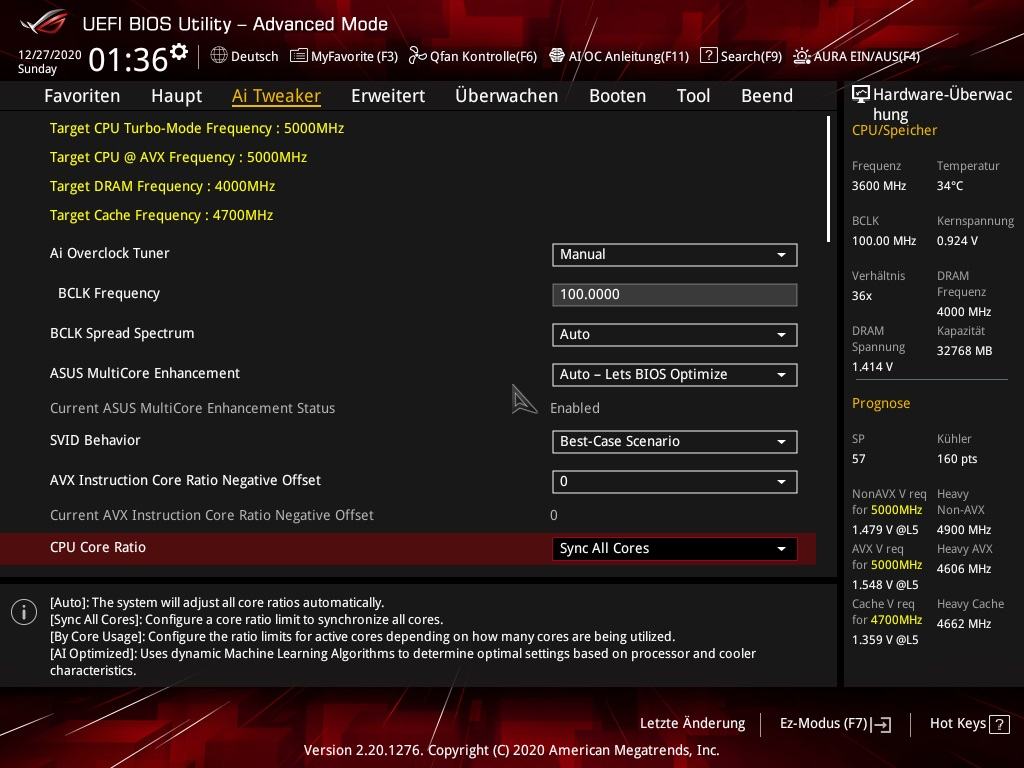1024x768 pixels.
Task: Open the Beend tab
Action: click(x=767, y=95)
